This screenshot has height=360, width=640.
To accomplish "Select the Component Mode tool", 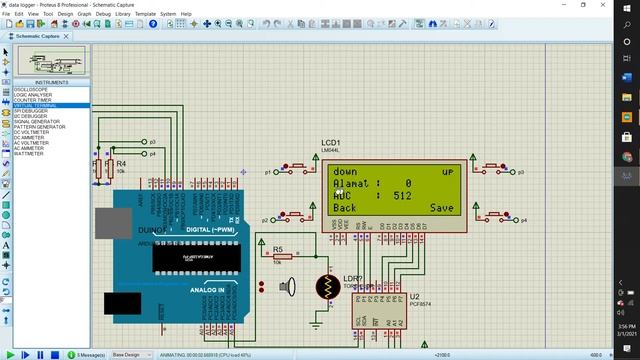I will 6,62.
